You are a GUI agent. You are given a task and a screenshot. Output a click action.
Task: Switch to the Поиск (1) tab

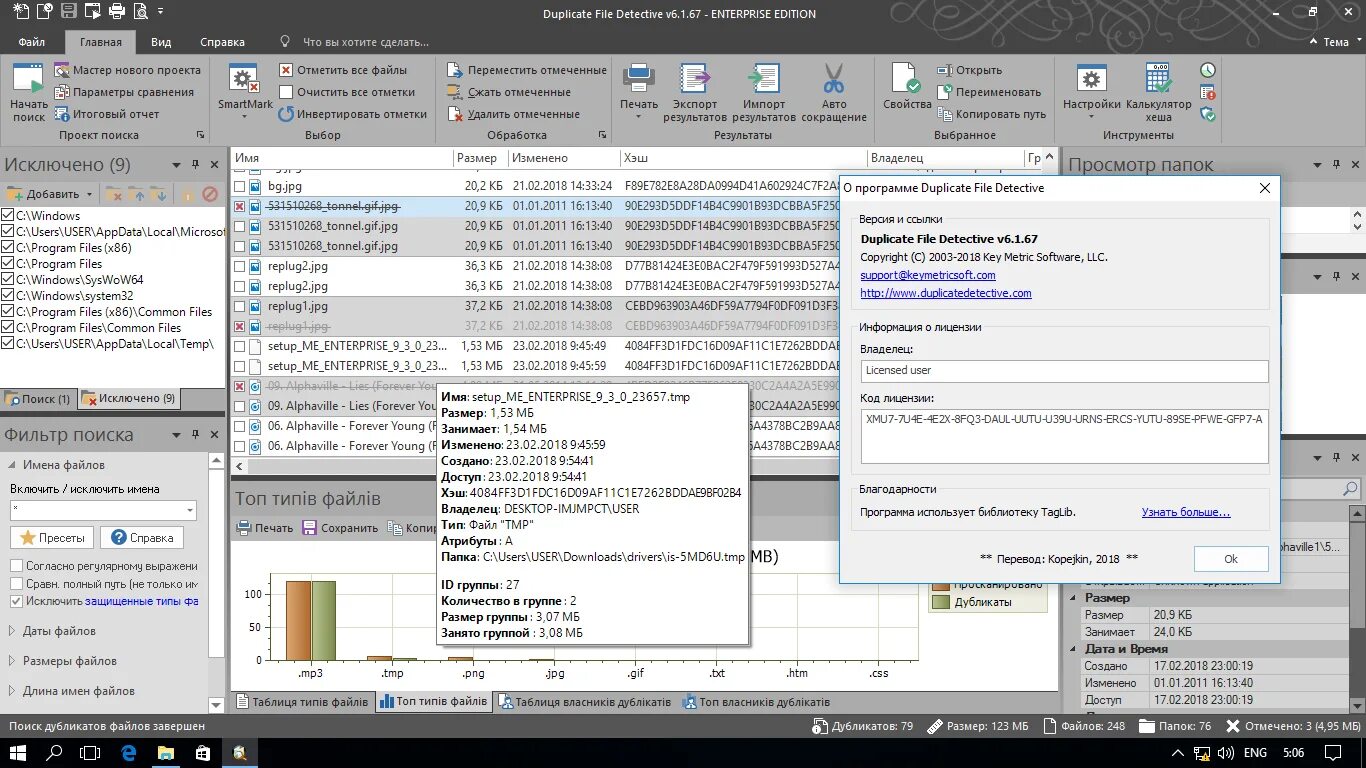38,399
